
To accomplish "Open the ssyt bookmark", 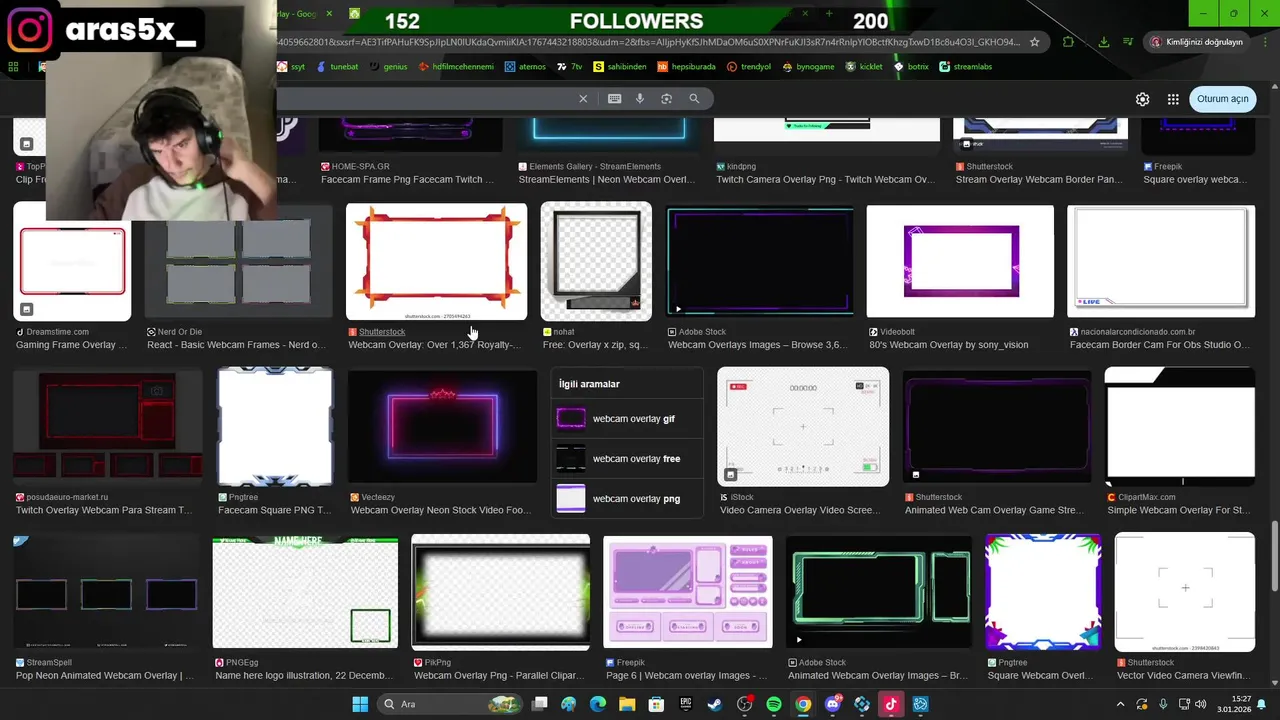I will click(x=292, y=67).
